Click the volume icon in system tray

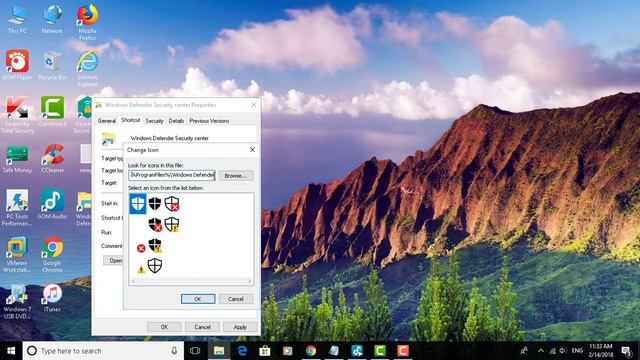click(x=563, y=351)
